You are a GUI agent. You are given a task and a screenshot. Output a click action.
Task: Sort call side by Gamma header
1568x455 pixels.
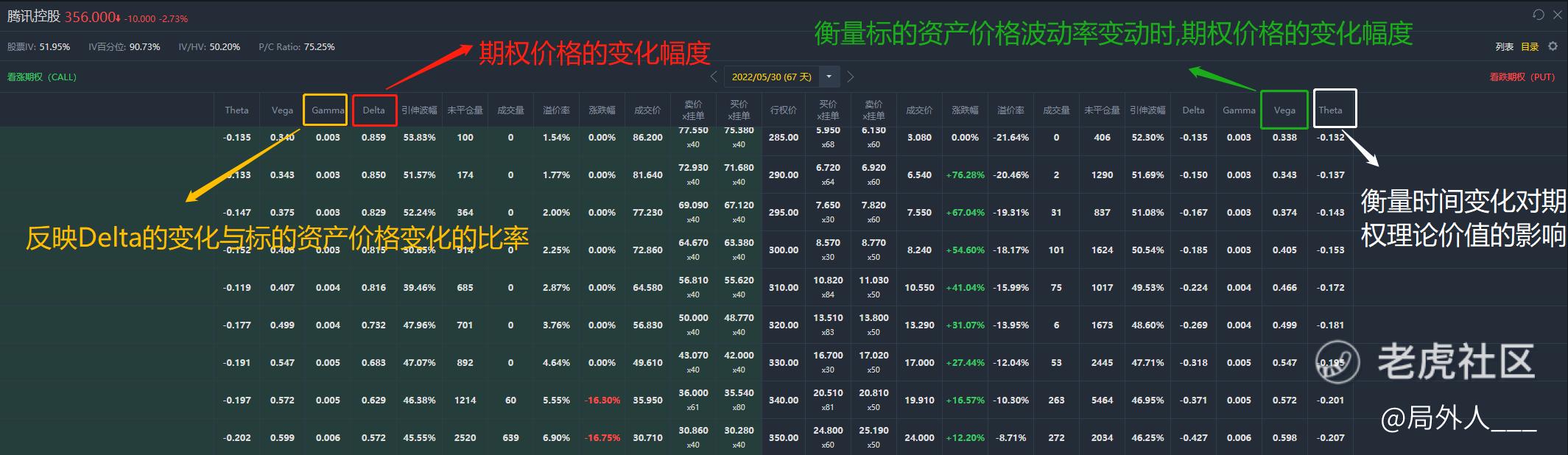pos(328,110)
